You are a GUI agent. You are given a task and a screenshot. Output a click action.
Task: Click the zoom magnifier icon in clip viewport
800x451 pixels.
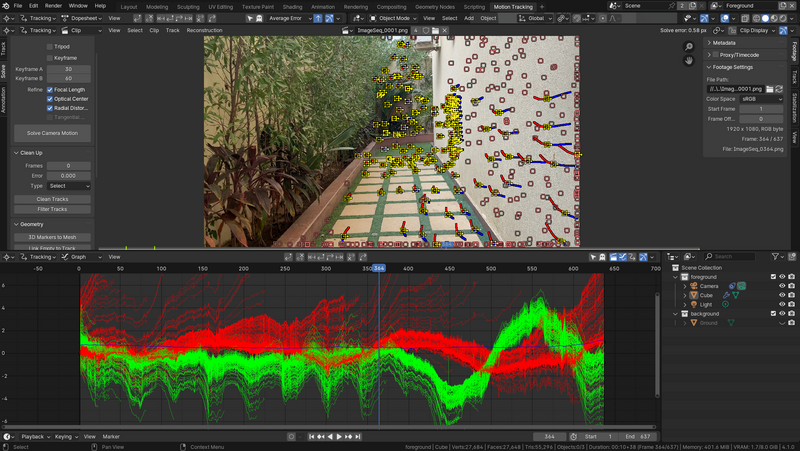coord(690,46)
